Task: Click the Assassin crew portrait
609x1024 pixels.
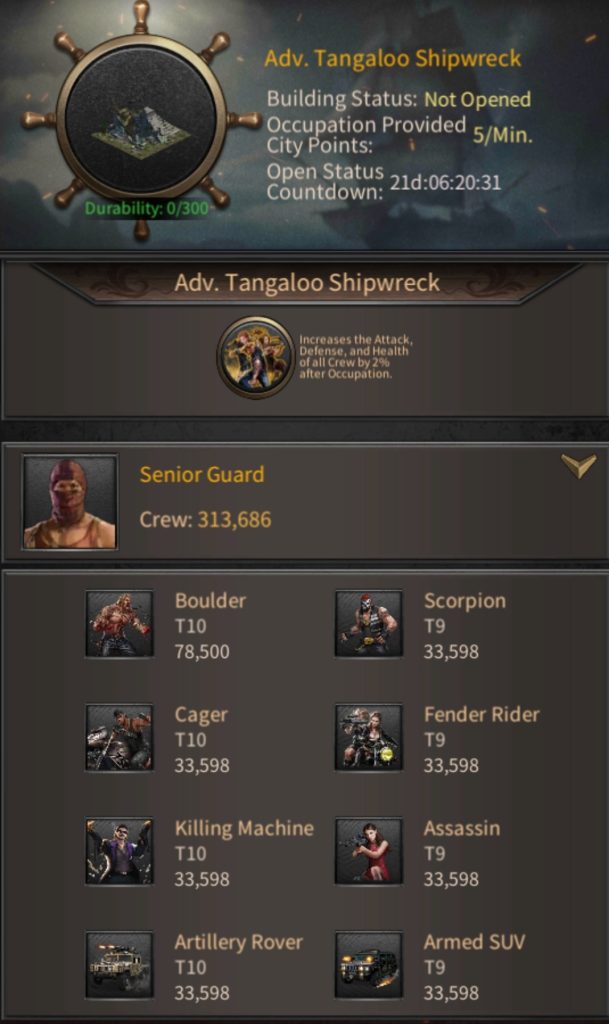Action: pos(369,851)
